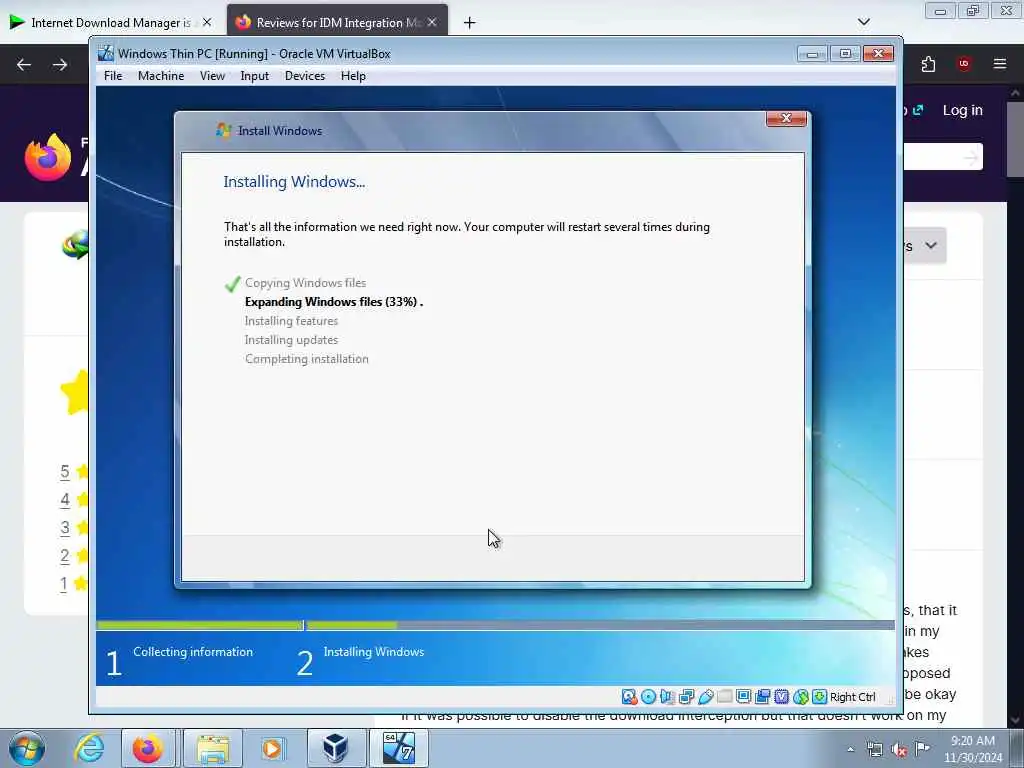Click the optical disc icon in VirtualBox status bar
The image size is (1024, 768).
(x=648, y=697)
